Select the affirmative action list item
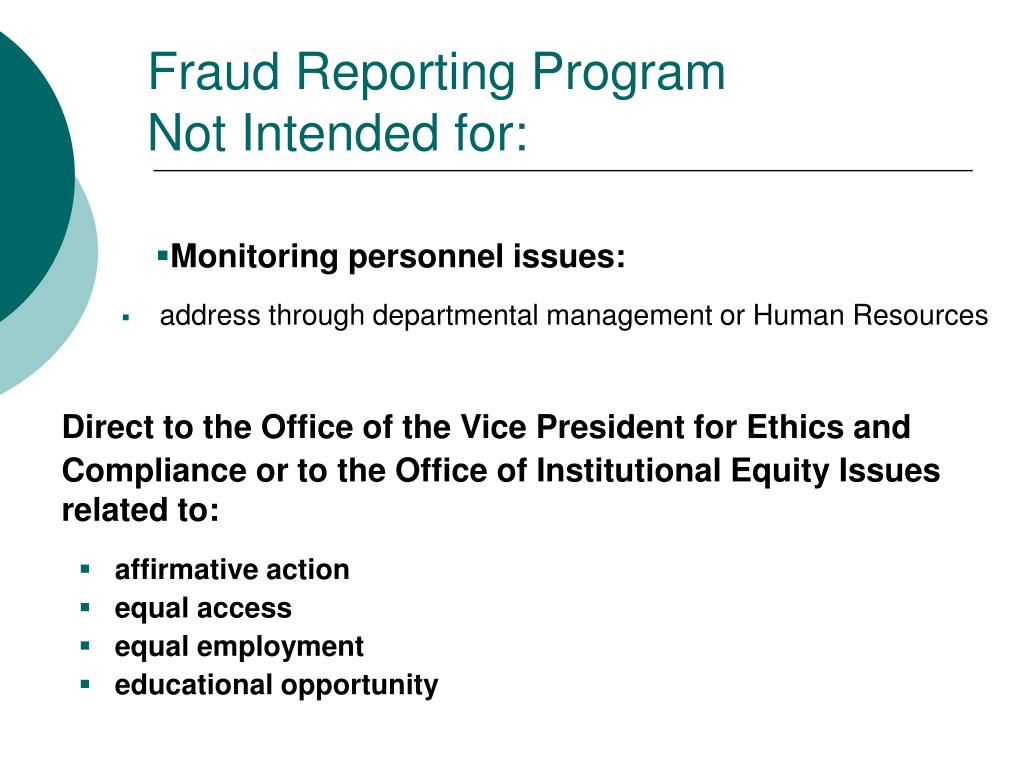 pos(232,569)
